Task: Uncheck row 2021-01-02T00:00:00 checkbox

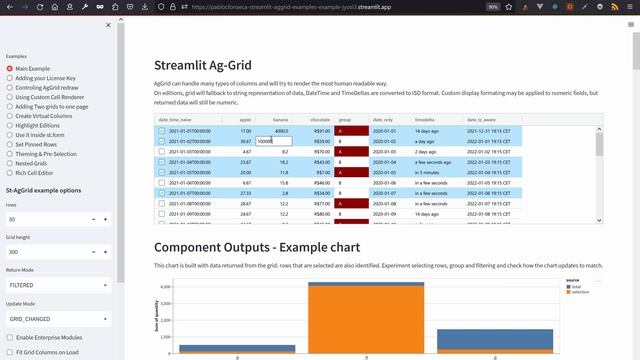Action: 162,141
